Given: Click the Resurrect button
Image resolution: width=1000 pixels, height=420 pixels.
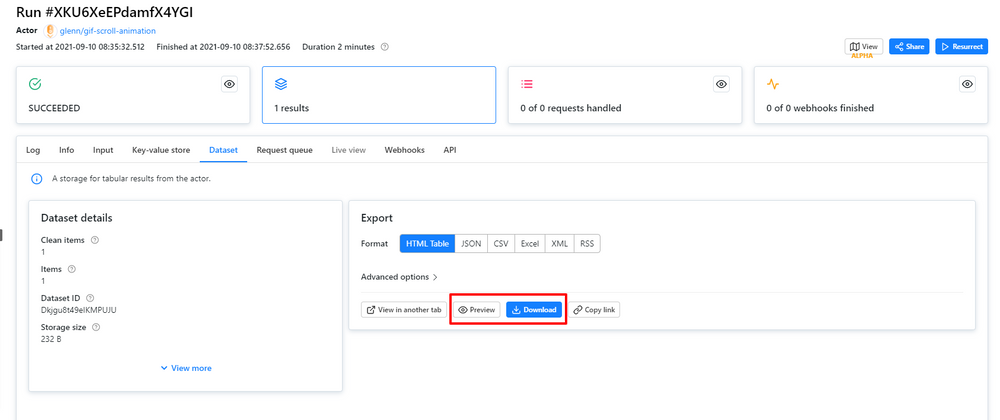Looking at the screenshot, I should (961, 47).
